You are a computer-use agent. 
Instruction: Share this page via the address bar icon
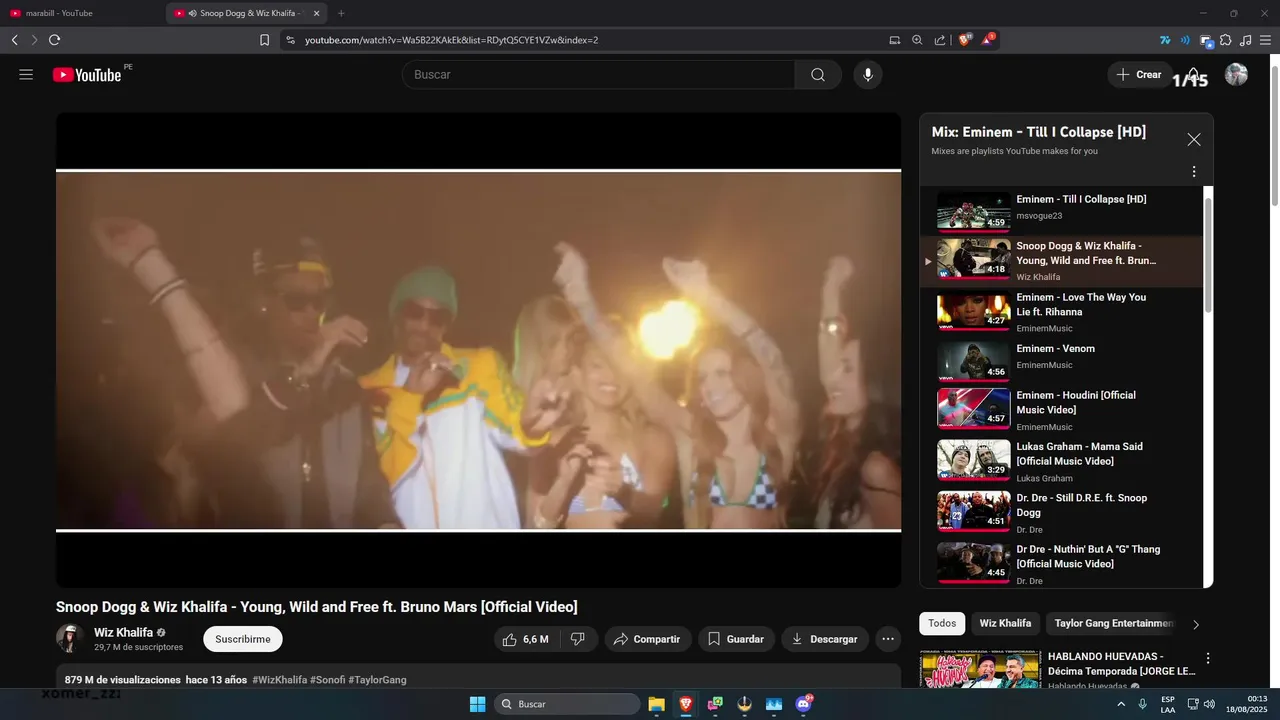click(940, 40)
